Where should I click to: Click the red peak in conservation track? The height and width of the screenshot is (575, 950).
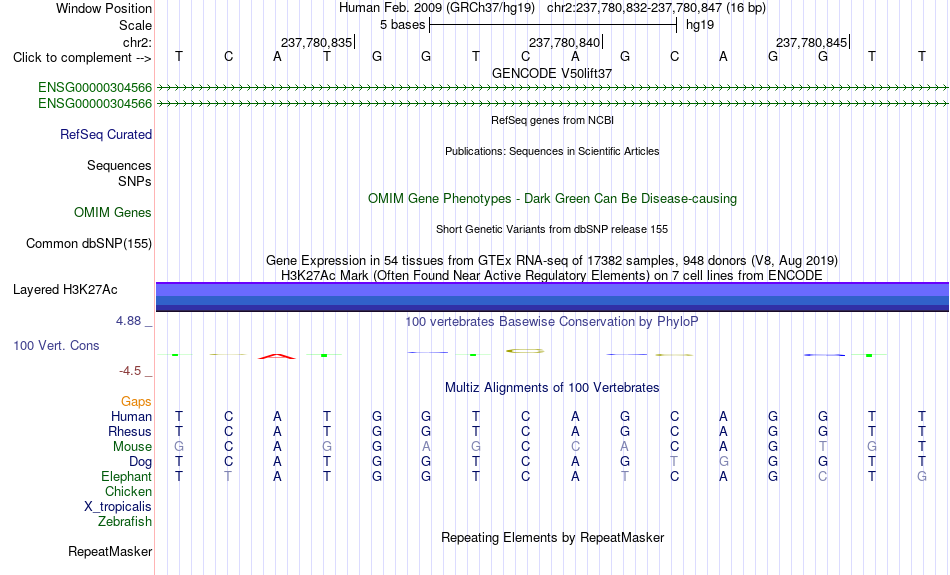tap(277, 356)
